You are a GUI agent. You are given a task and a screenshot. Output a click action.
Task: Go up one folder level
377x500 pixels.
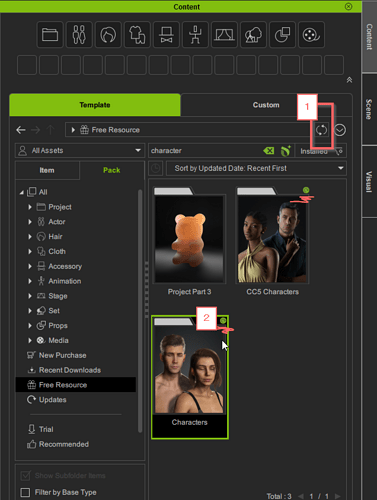coord(50,130)
